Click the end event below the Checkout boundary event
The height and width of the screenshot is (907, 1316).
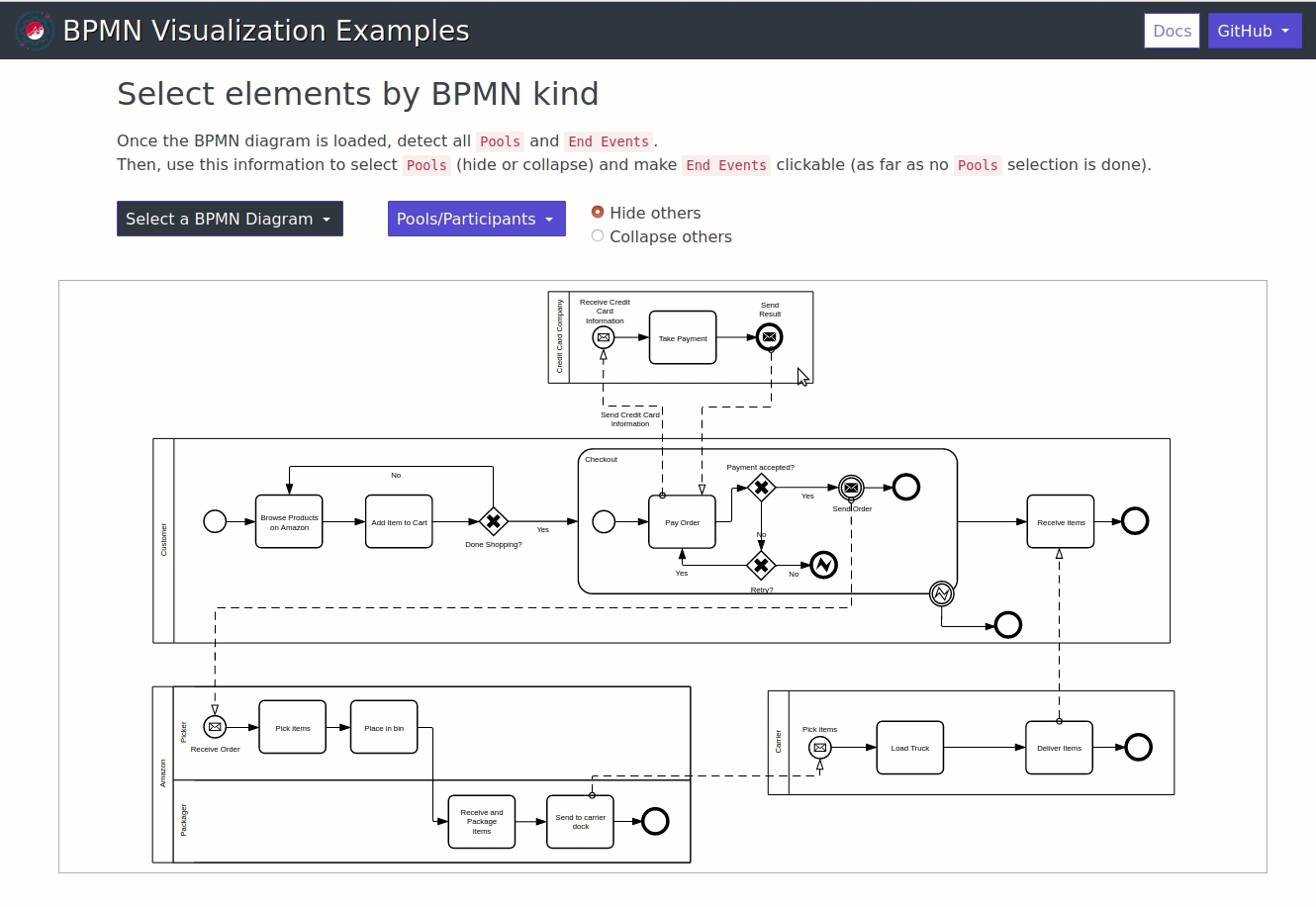1008,625
